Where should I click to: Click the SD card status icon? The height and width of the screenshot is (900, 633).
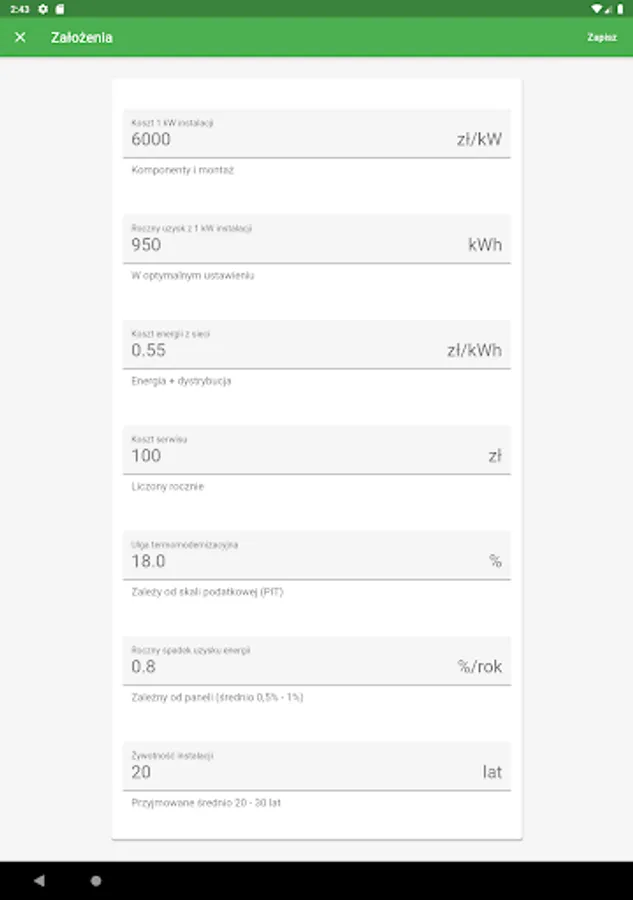tap(59, 8)
